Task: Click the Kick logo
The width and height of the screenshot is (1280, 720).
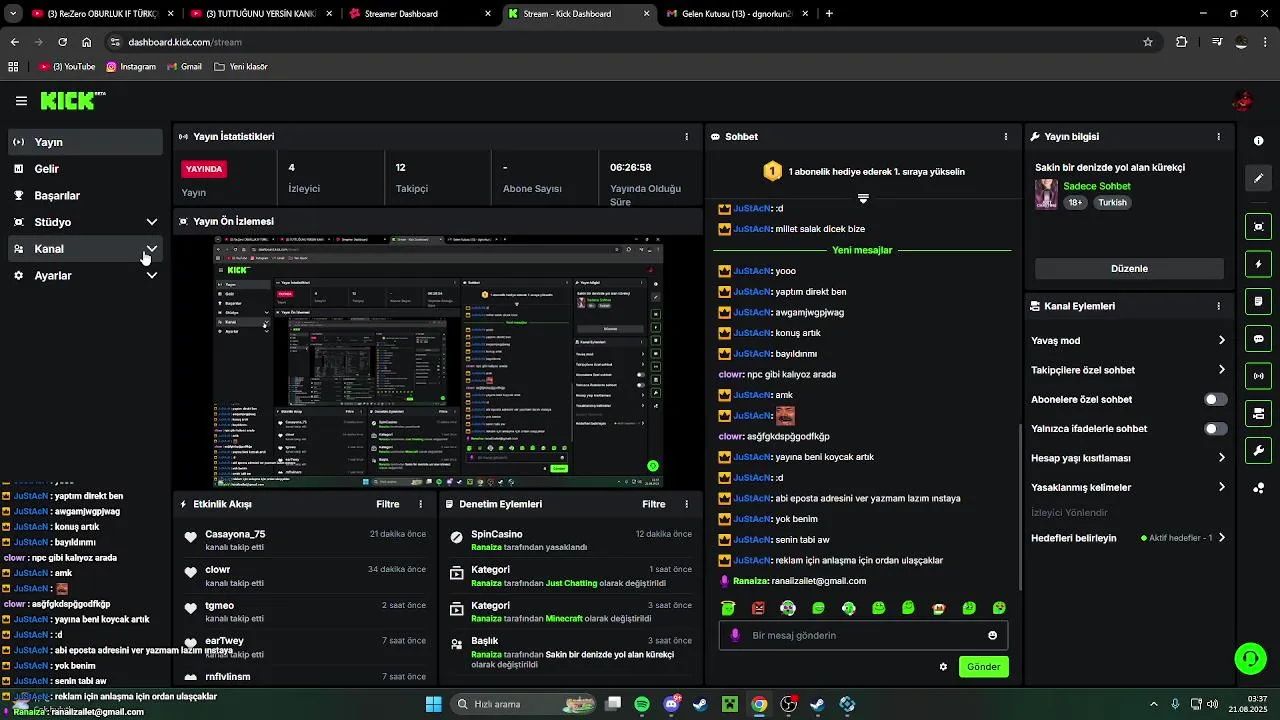Action: coord(72,101)
